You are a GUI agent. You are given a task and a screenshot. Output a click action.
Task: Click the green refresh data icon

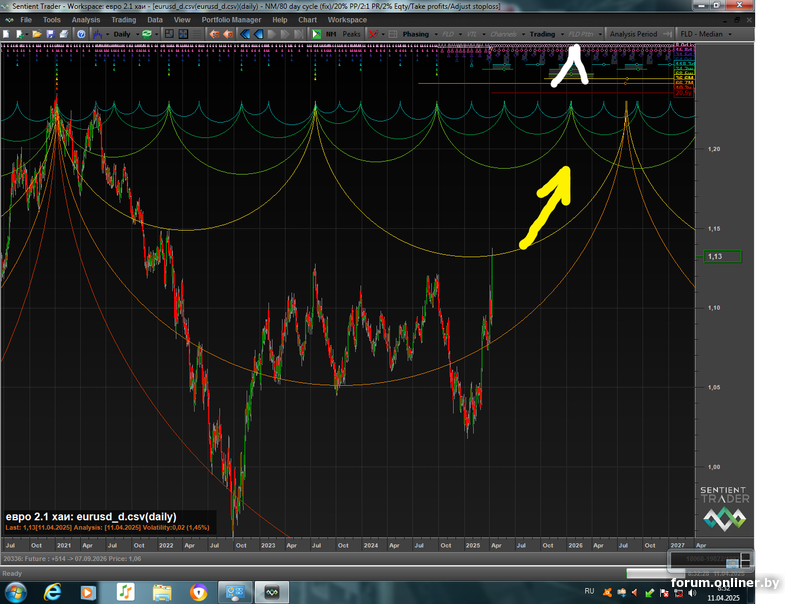click(x=147, y=34)
